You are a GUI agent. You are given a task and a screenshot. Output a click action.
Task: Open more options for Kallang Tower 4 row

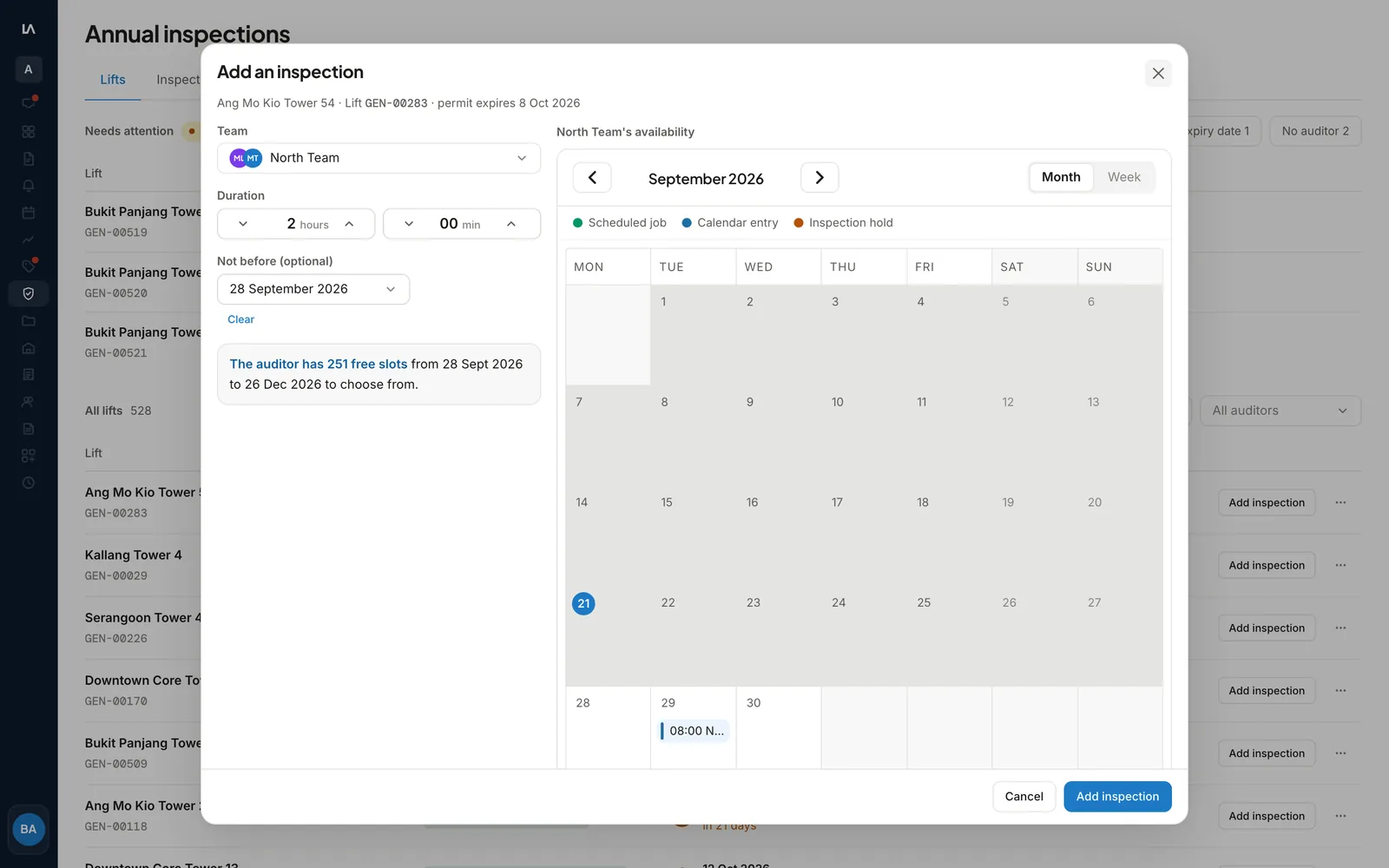[x=1340, y=565]
